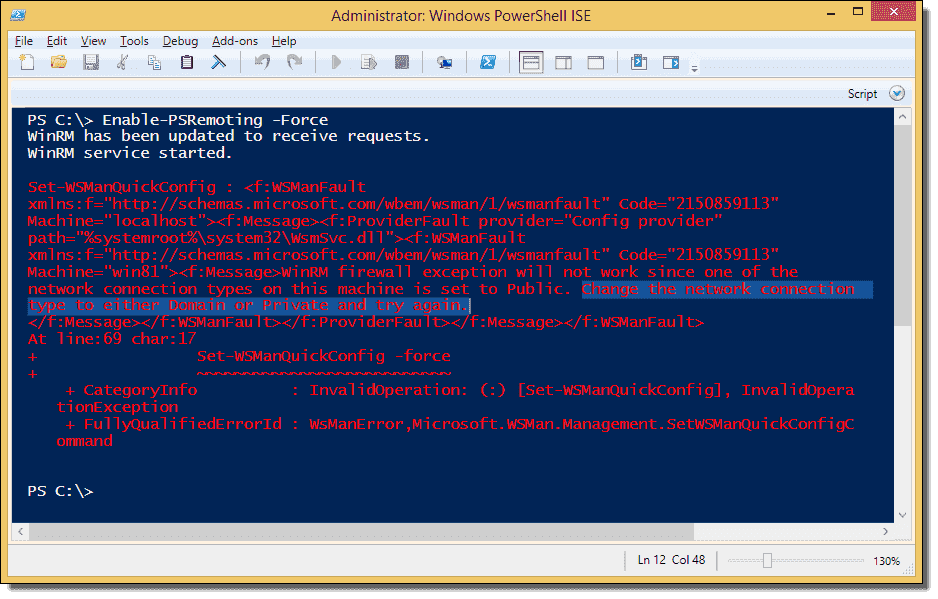Launch PowerShell.exe with the blue console icon
938x599 pixels.
(488, 62)
